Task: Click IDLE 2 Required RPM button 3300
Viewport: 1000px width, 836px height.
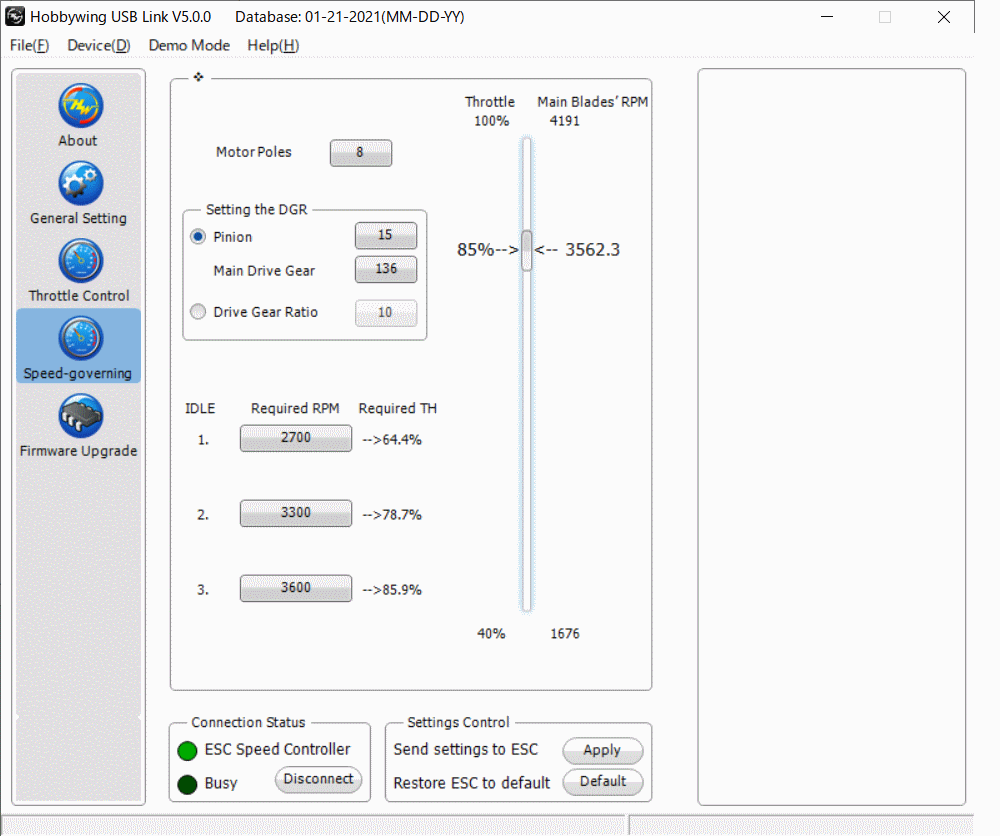Action: [x=296, y=513]
